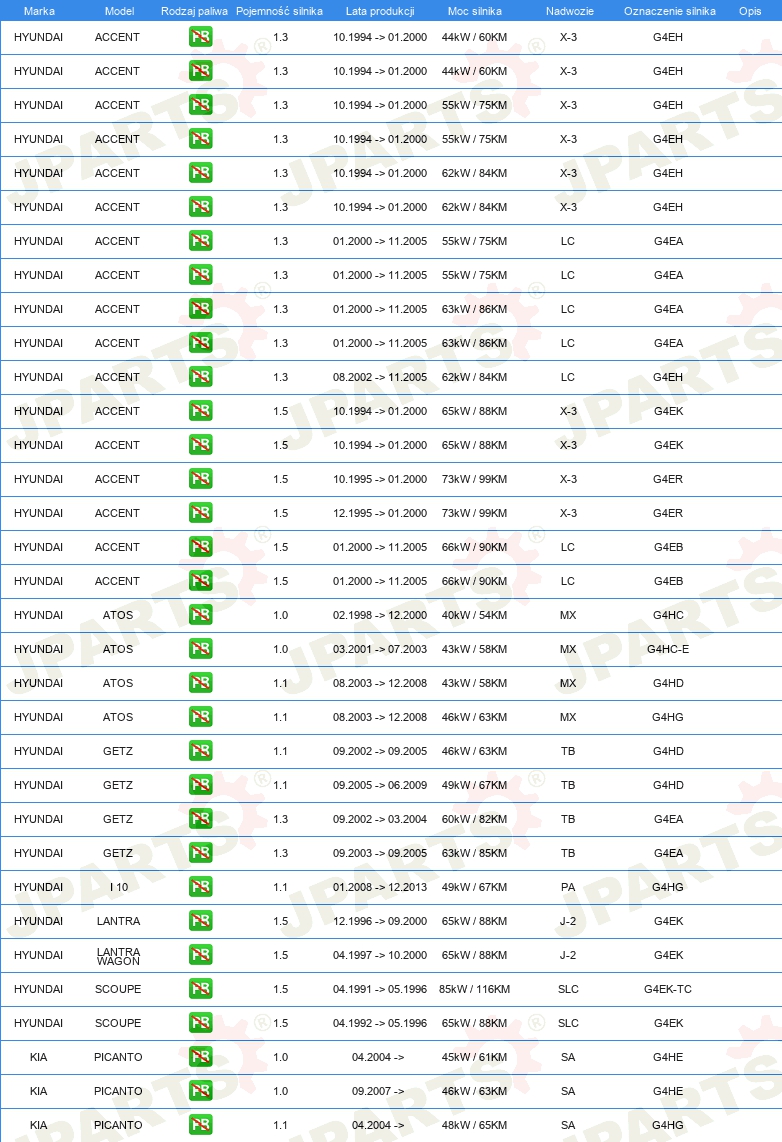The image size is (782, 1142).
Task: Select the PA body code cell
Action: coord(568,887)
